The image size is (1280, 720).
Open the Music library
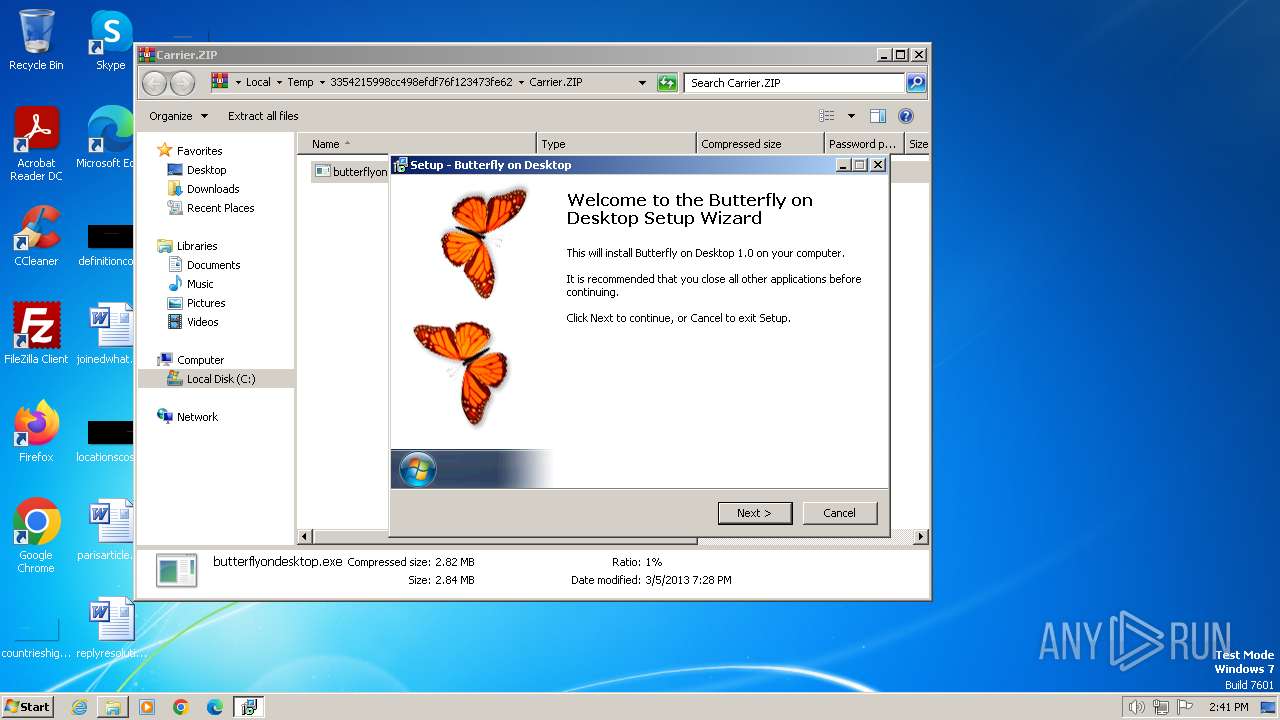(x=199, y=284)
